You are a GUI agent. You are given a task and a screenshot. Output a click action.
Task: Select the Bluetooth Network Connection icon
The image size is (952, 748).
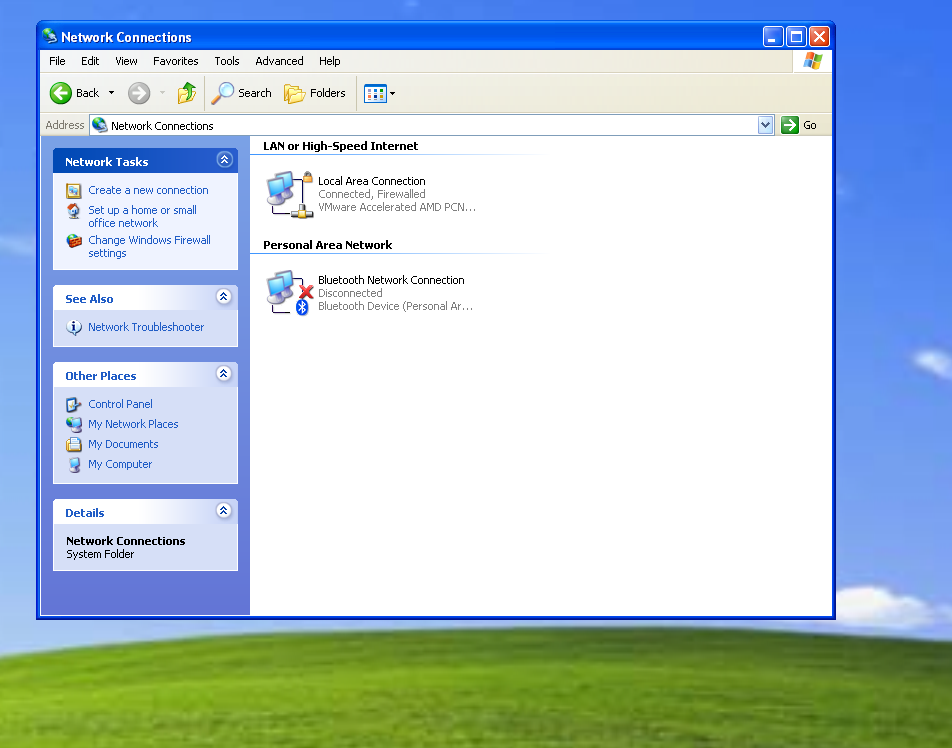[x=289, y=293]
